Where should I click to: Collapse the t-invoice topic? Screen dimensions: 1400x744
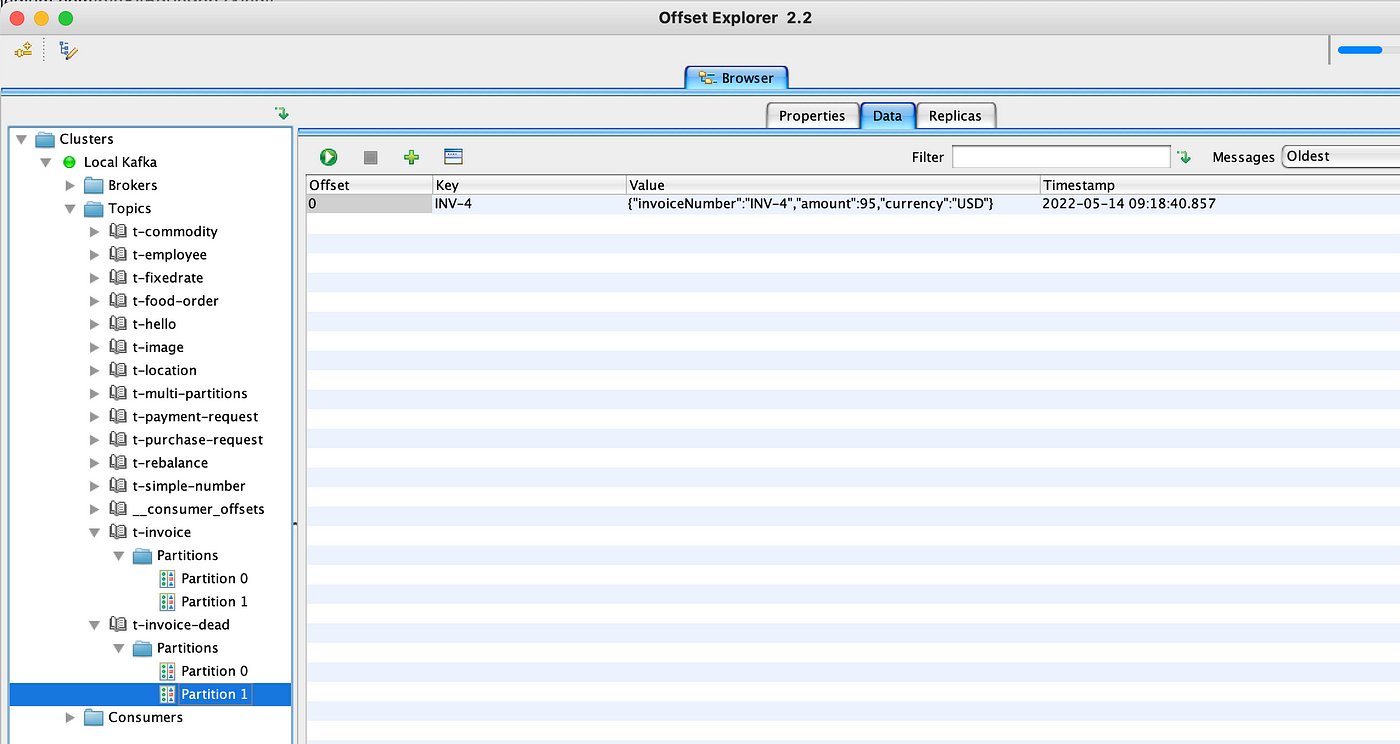[95, 532]
